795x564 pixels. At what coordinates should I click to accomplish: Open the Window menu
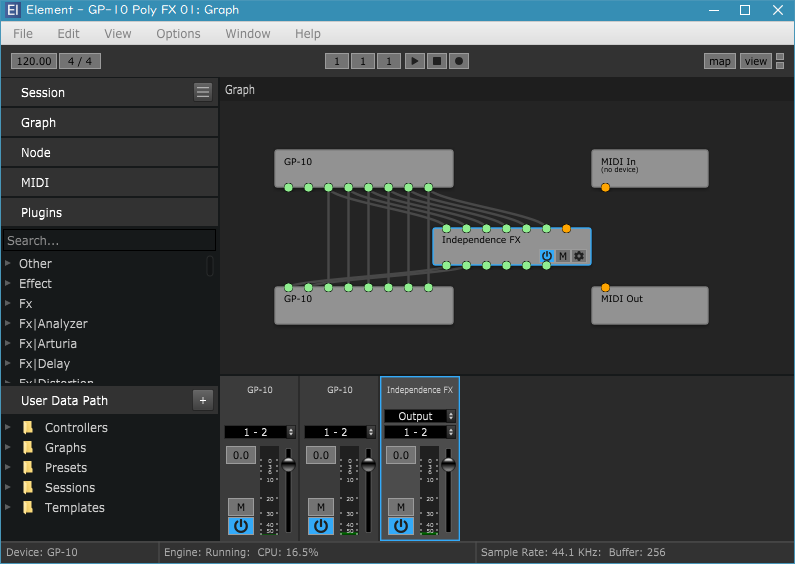pos(247,33)
